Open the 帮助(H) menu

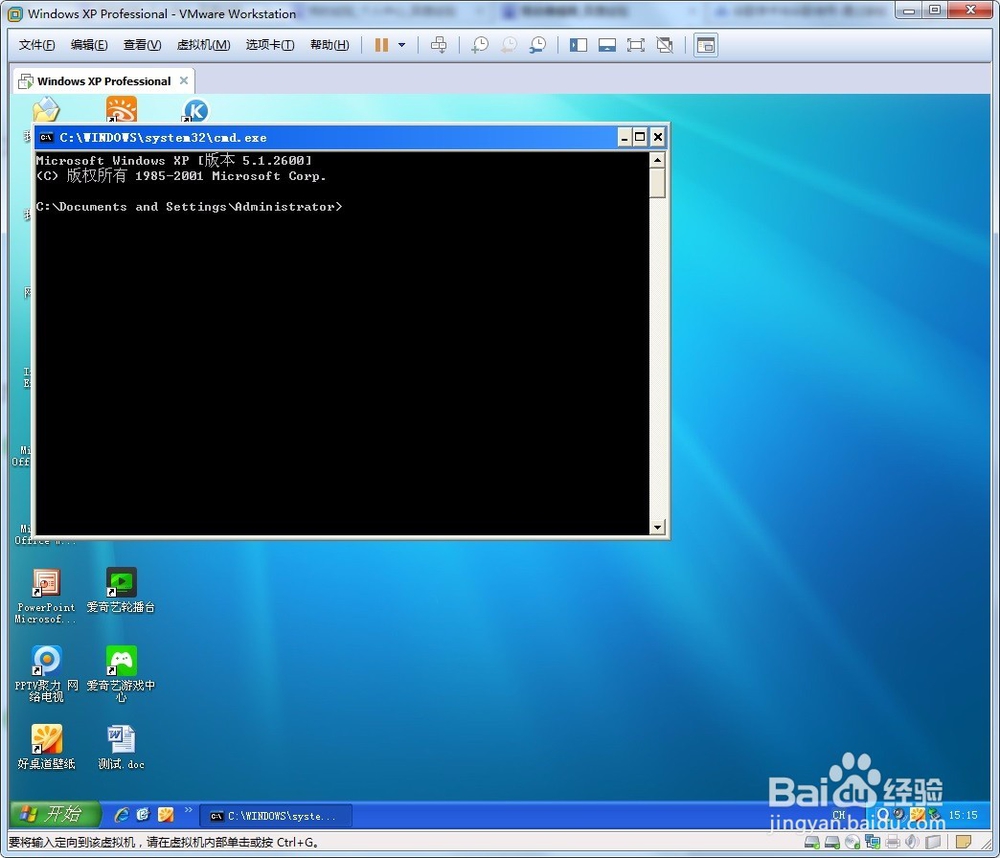(x=330, y=45)
